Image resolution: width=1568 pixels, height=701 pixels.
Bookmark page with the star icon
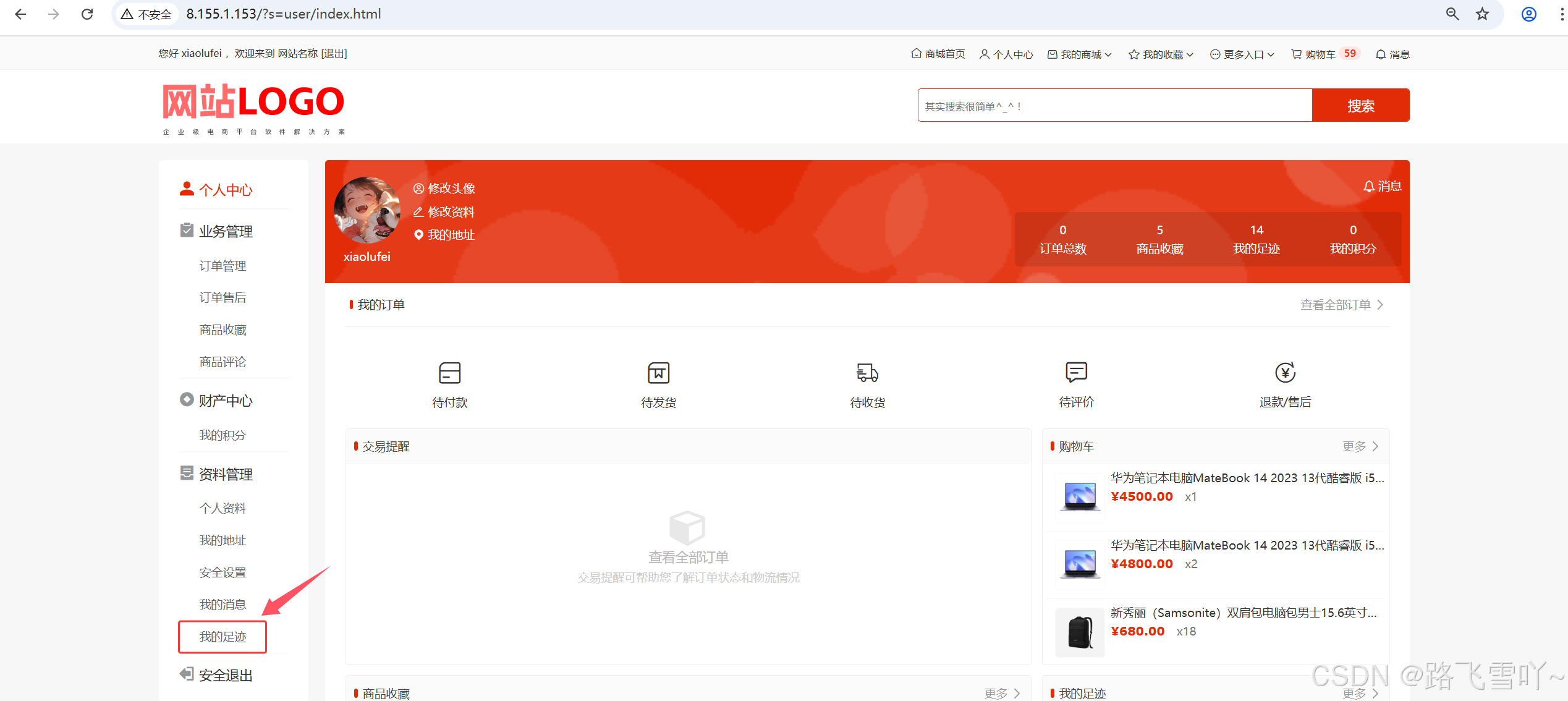(x=1483, y=14)
